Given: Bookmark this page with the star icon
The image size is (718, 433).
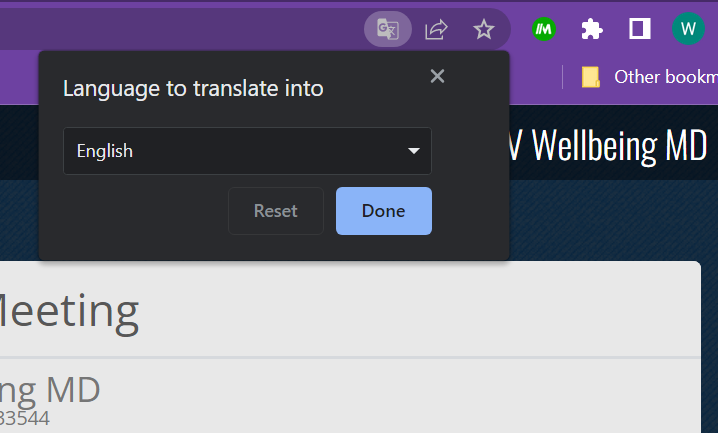Looking at the screenshot, I should (x=484, y=29).
